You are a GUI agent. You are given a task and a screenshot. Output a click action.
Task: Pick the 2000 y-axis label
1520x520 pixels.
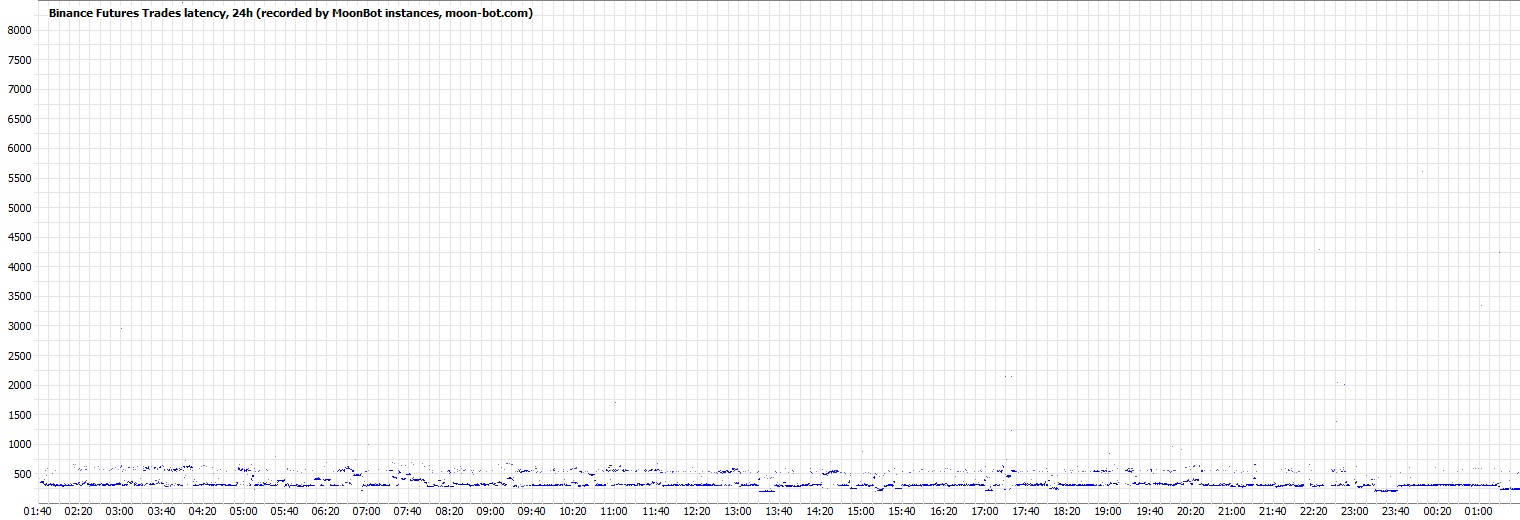point(20,385)
